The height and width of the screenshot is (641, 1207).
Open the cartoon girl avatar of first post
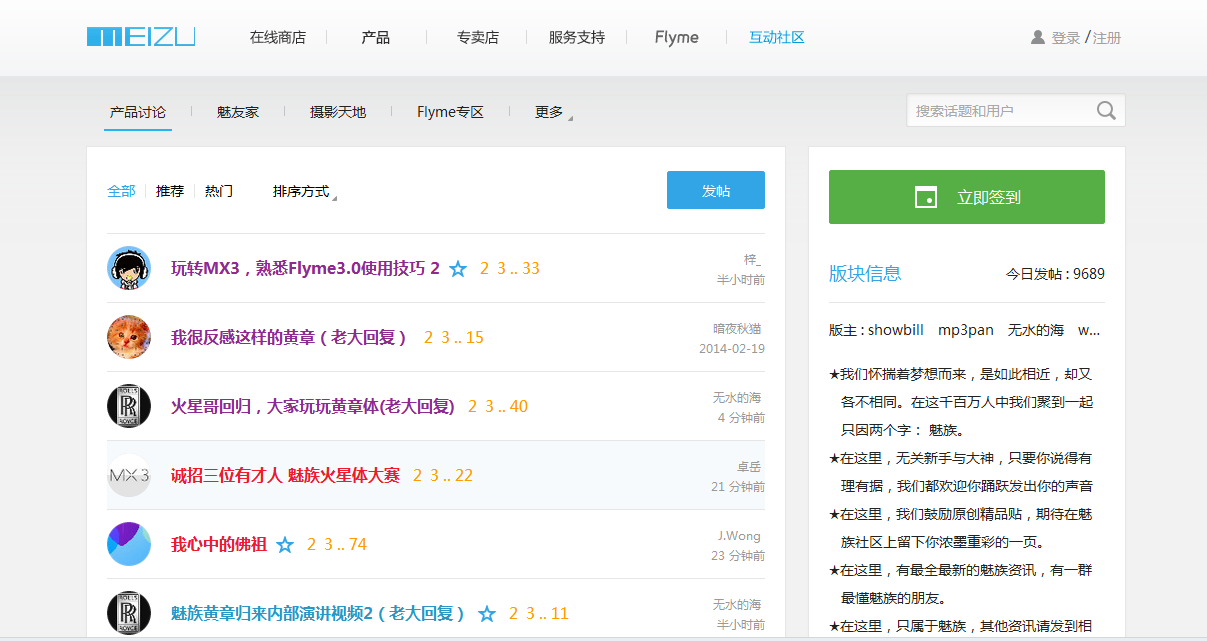[129, 268]
